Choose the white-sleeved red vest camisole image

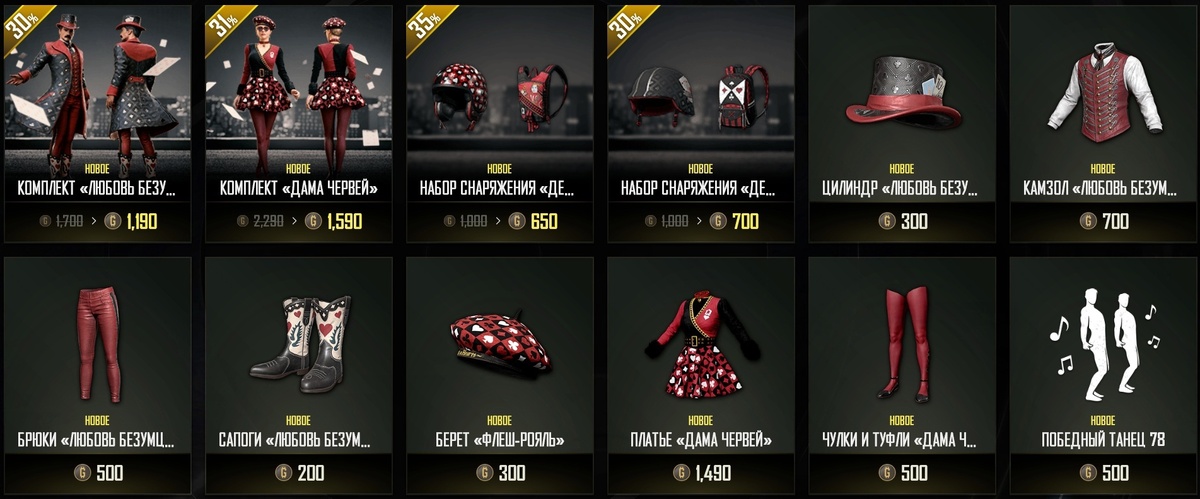point(1103,95)
